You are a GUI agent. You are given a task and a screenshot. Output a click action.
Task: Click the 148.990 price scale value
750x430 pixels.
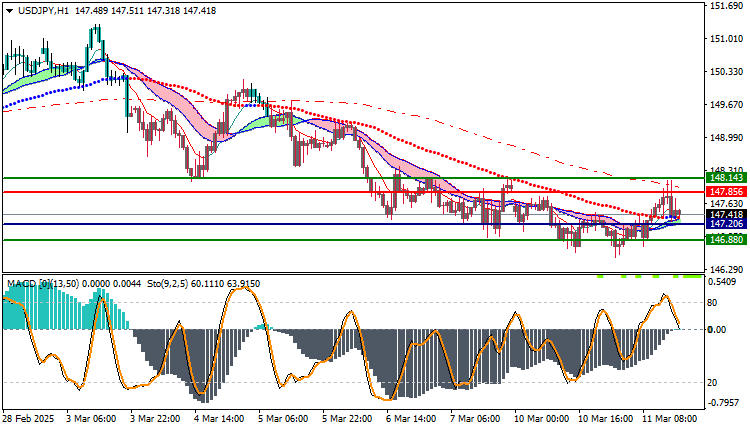[727, 138]
